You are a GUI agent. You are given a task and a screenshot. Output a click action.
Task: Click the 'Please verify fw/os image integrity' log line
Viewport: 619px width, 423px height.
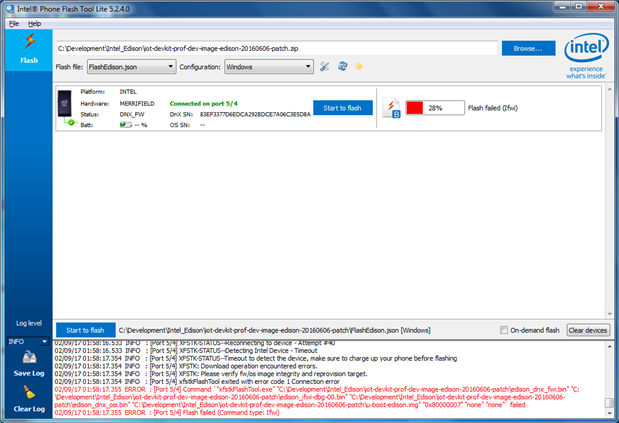(211, 374)
